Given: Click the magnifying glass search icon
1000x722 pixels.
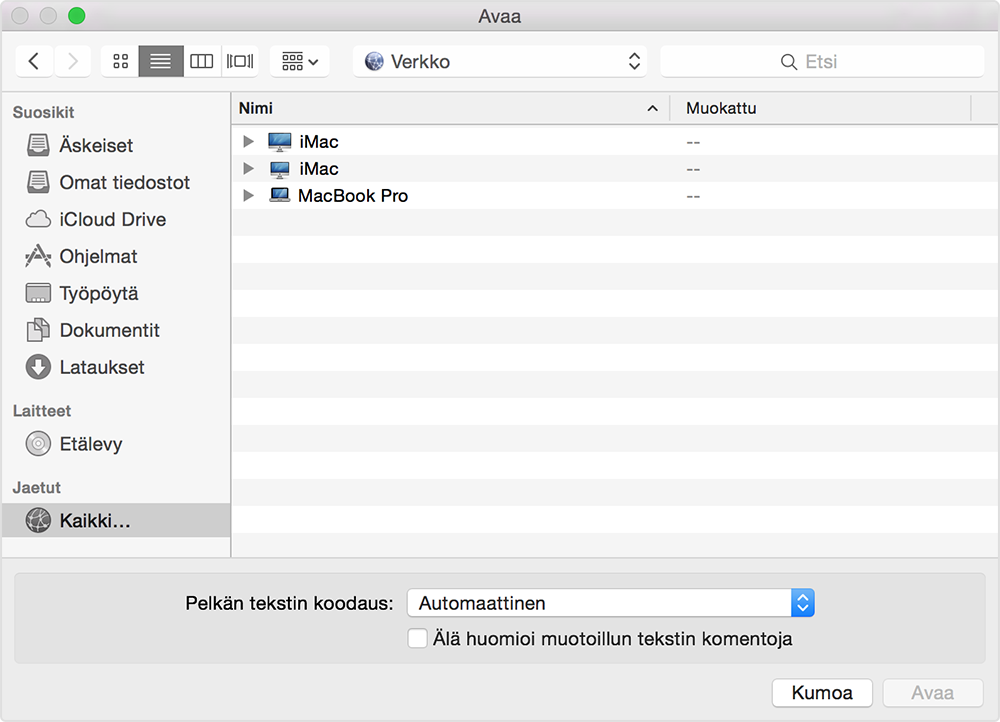Looking at the screenshot, I should [x=789, y=62].
